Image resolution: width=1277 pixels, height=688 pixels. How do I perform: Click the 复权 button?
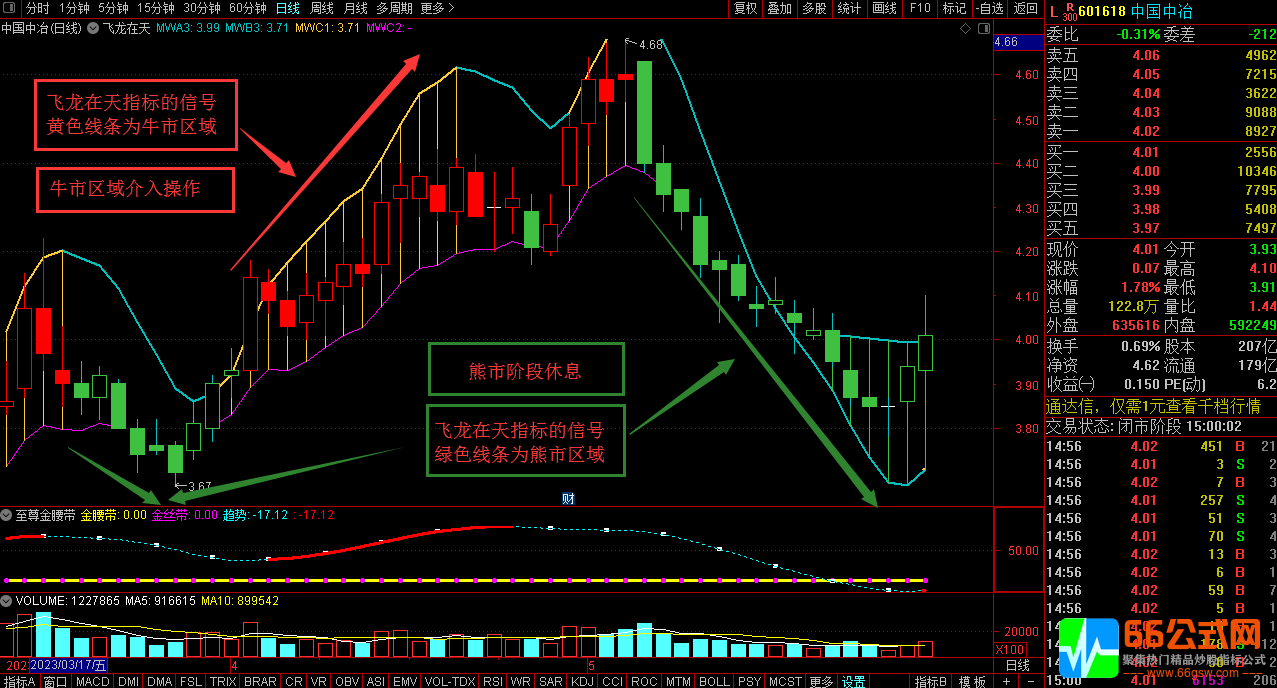[x=745, y=8]
